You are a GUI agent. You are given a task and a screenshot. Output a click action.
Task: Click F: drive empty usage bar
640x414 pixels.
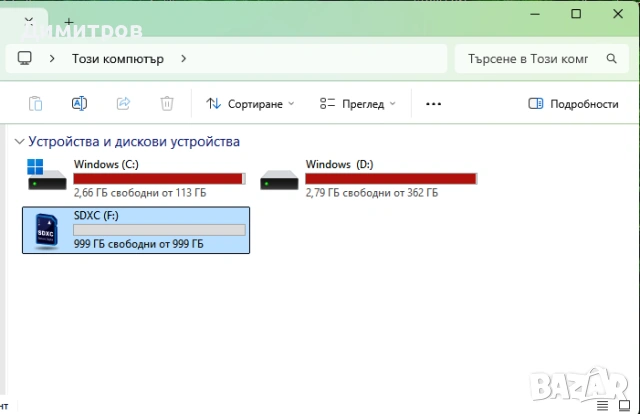point(160,230)
